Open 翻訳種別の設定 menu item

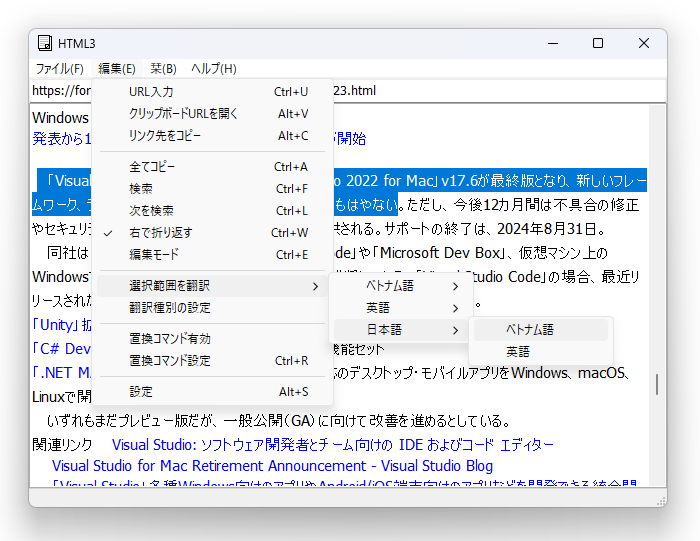[212, 308]
